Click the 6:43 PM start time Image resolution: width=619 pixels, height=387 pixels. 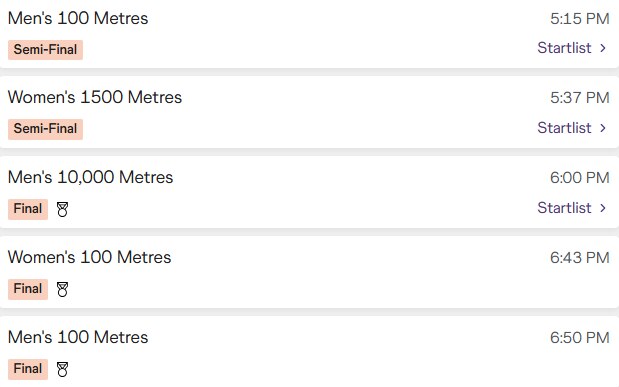tap(580, 258)
